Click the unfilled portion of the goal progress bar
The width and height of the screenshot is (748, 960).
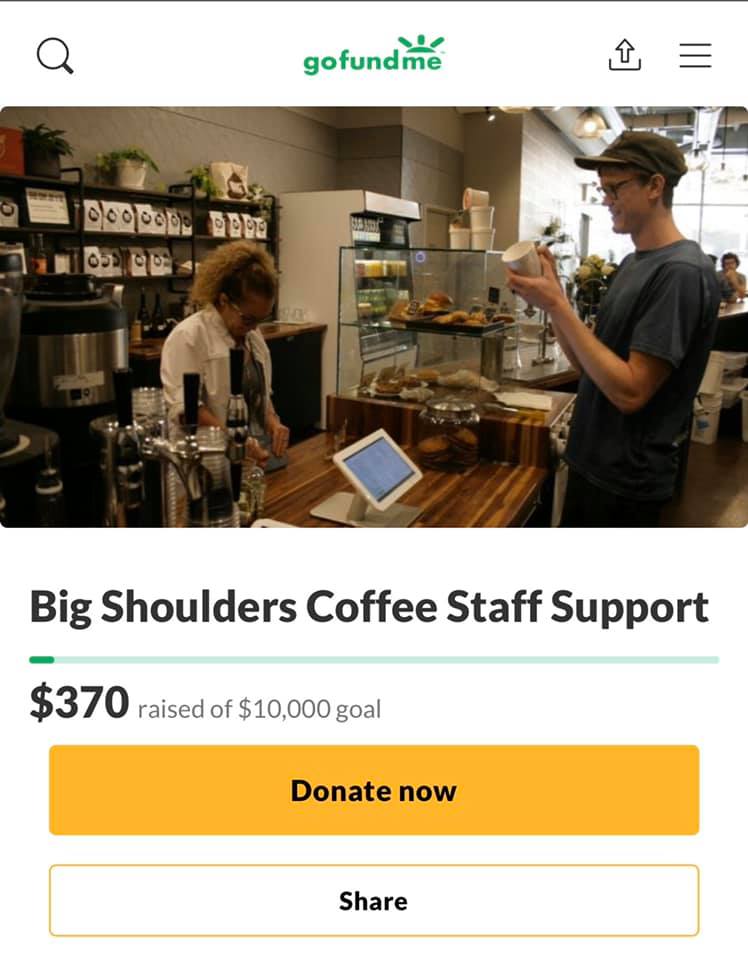pos(387,659)
